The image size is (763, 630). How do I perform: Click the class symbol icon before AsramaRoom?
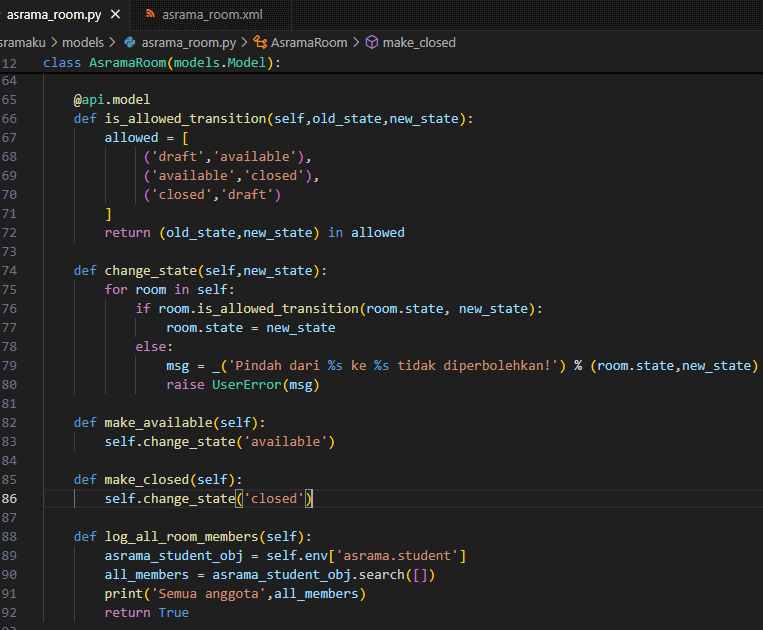[x=260, y=42]
